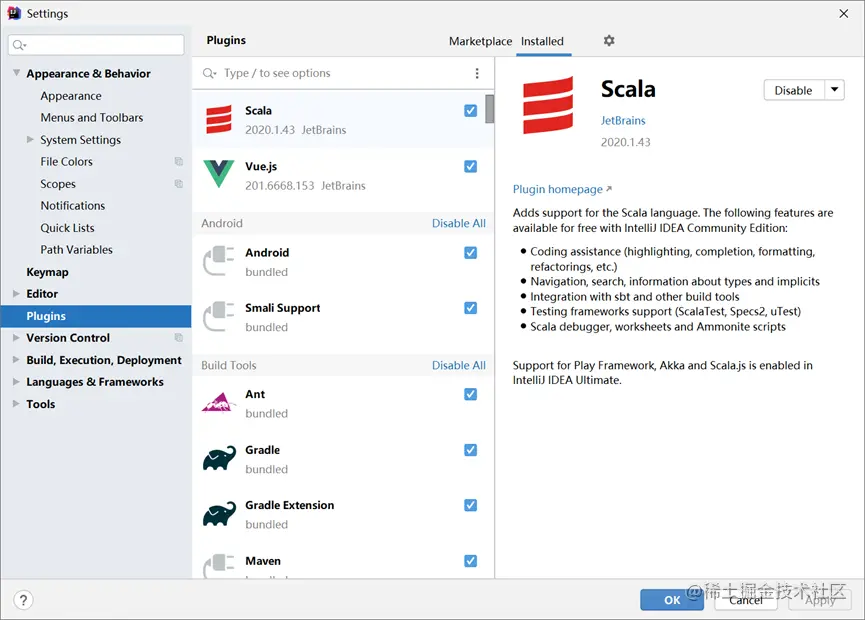
Task: Open the three-dot plugin search options
Action: pos(477,73)
